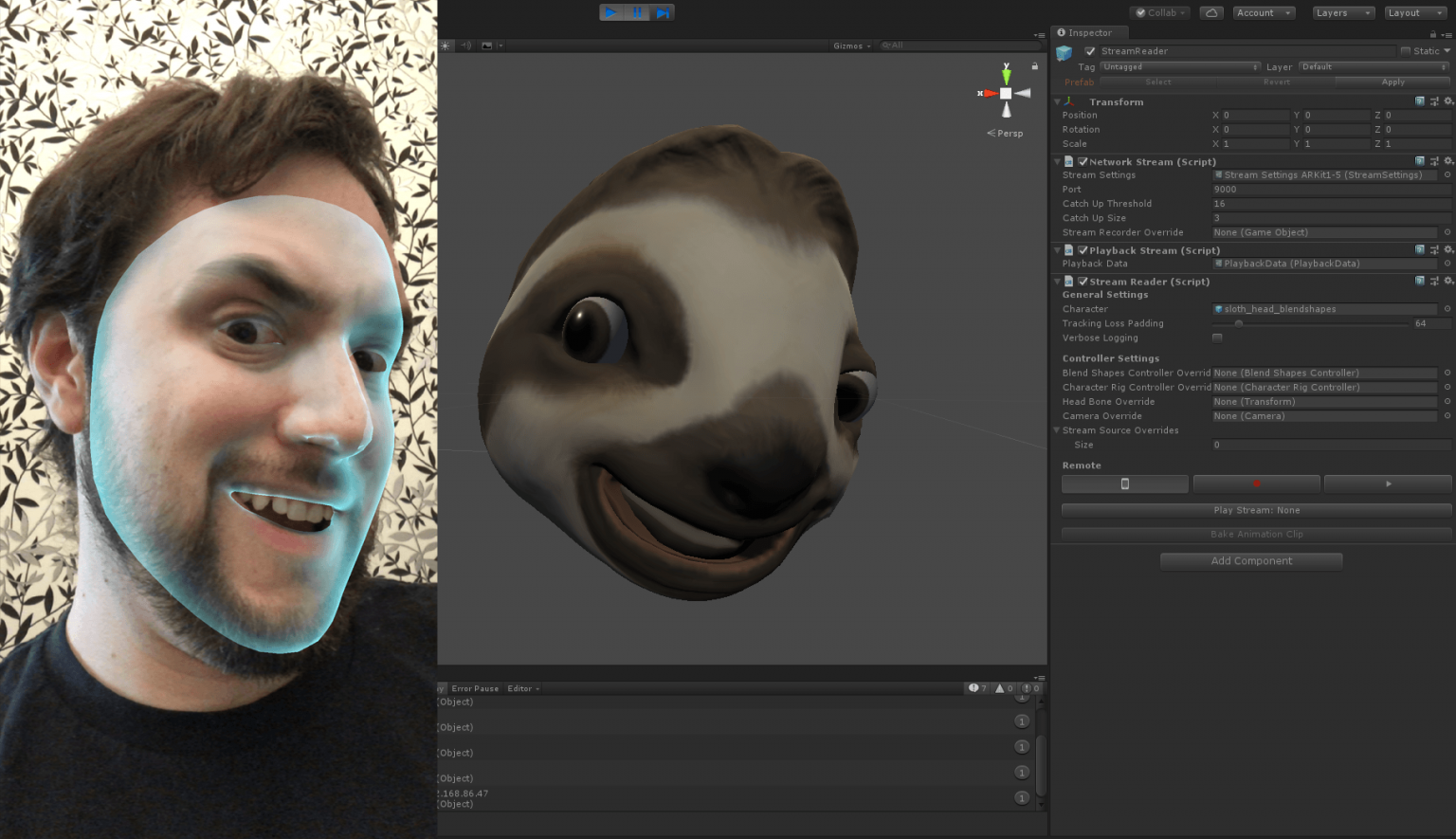Screen dimensions: 1456x839
Task: Switch to the Inspector tab
Action: click(1088, 32)
